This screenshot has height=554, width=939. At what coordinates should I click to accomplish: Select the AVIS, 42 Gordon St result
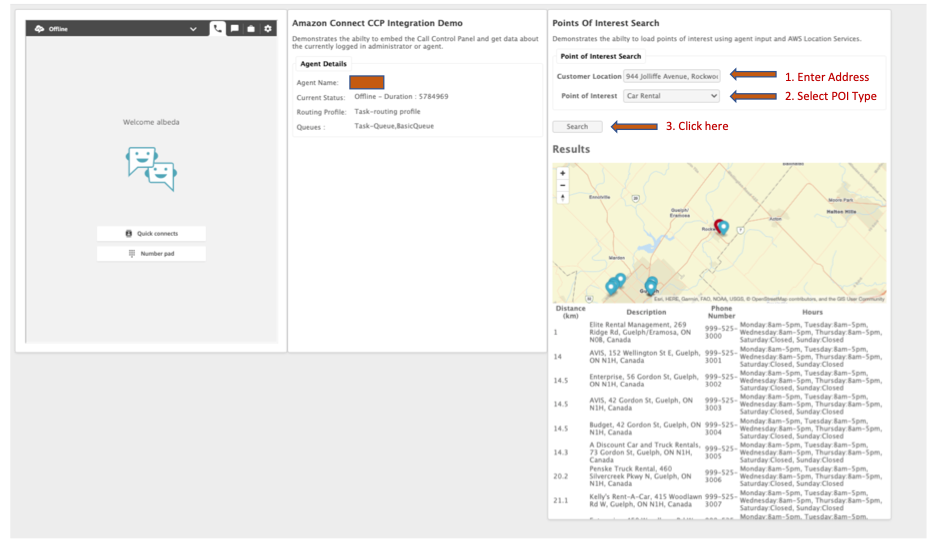point(719,404)
